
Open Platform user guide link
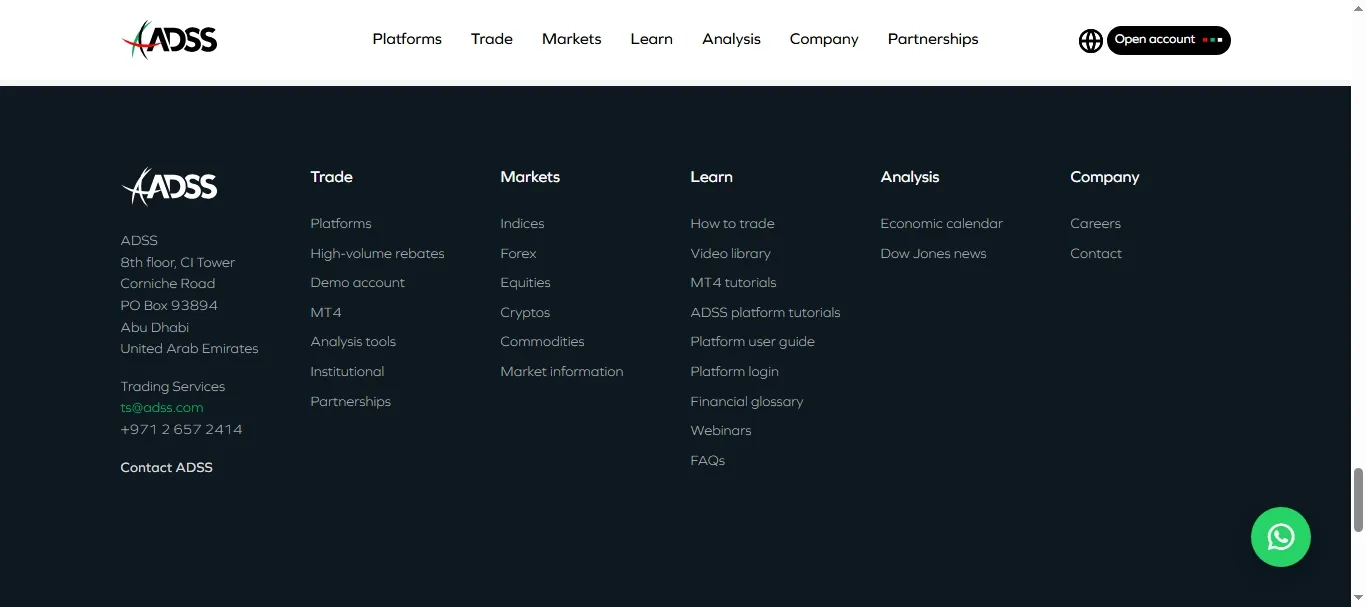click(752, 342)
